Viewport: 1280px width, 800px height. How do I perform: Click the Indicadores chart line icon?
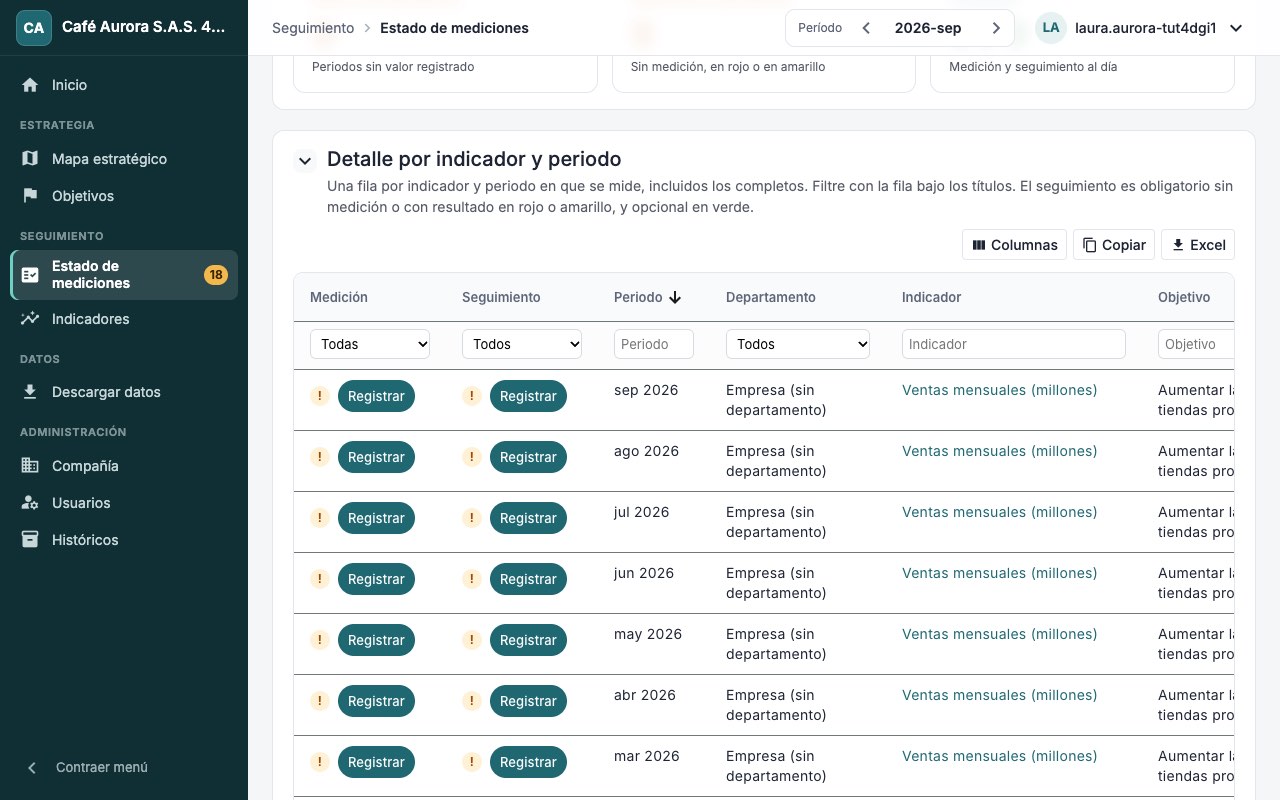30,319
